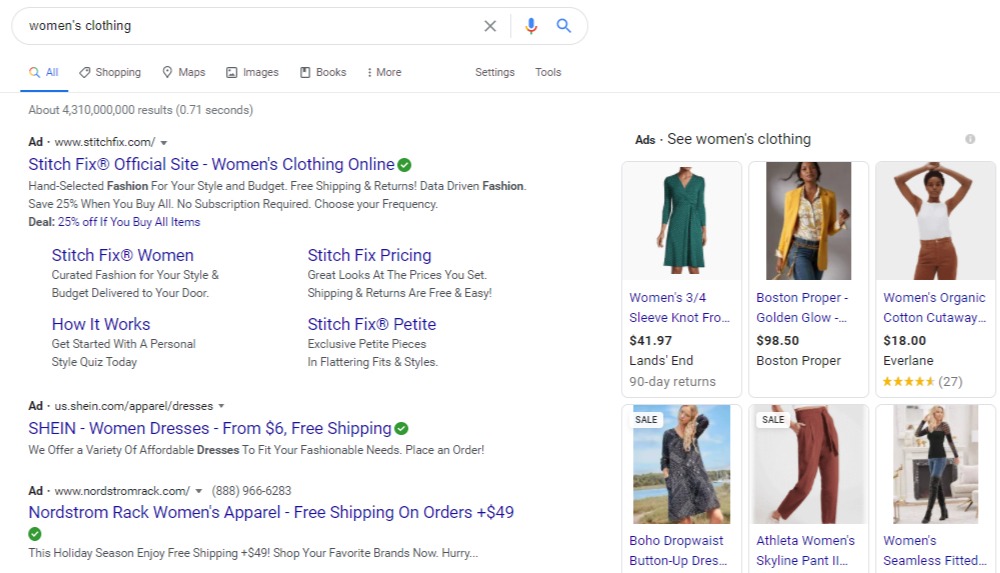The width and height of the screenshot is (1000, 573).
Task: Switch to the Maps tab
Action: [x=184, y=73]
